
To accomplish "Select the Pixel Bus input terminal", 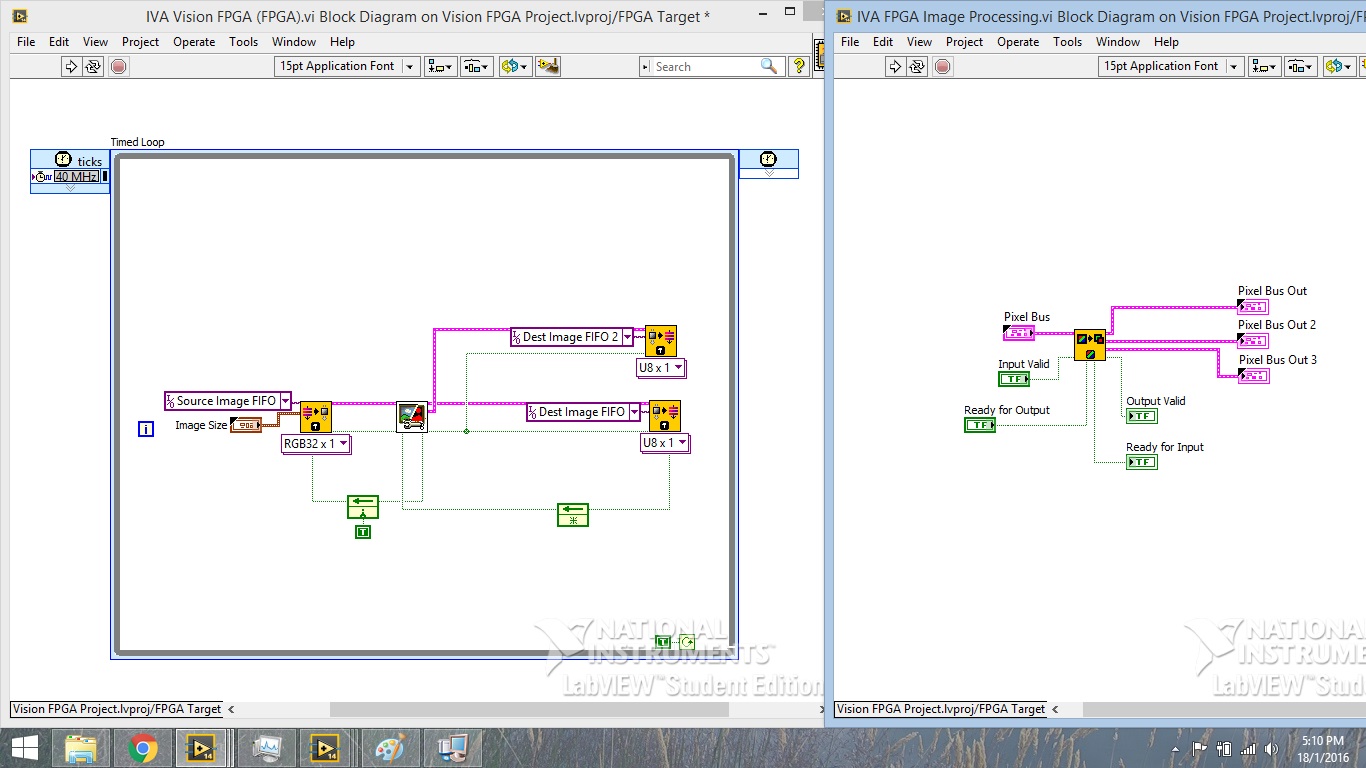I will [x=1019, y=332].
